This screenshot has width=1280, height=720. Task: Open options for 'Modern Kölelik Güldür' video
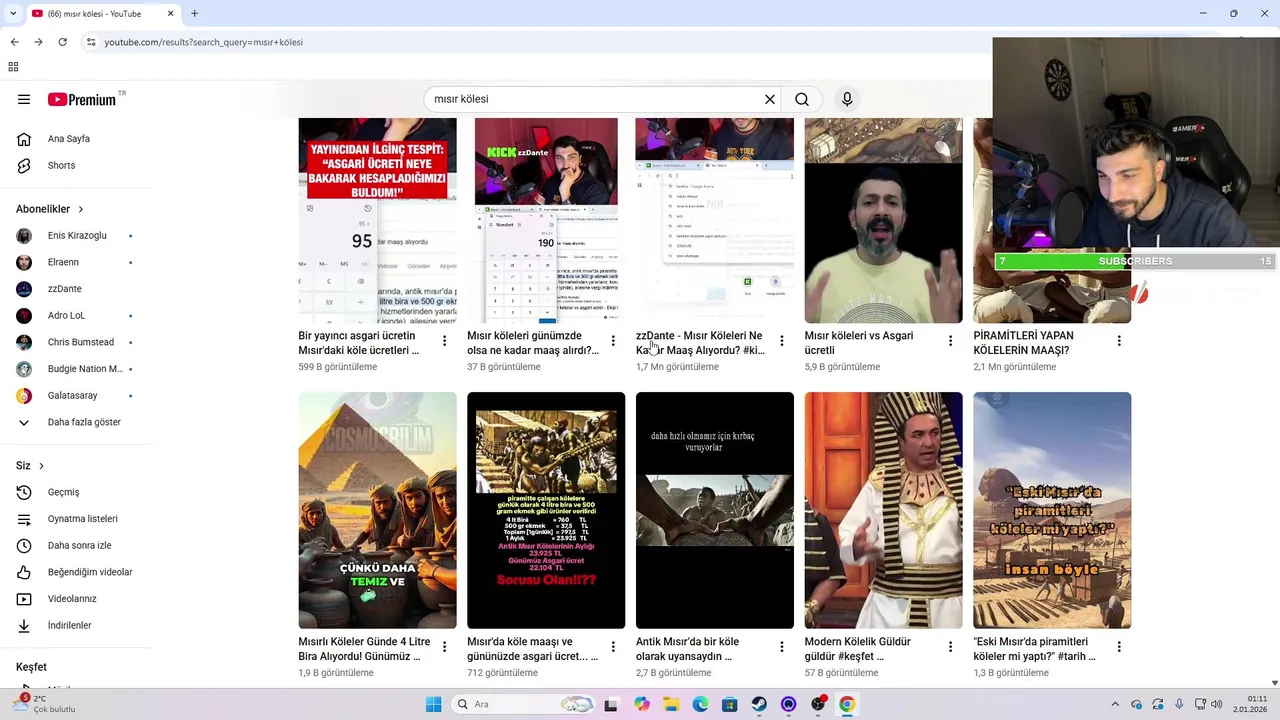click(x=950, y=647)
